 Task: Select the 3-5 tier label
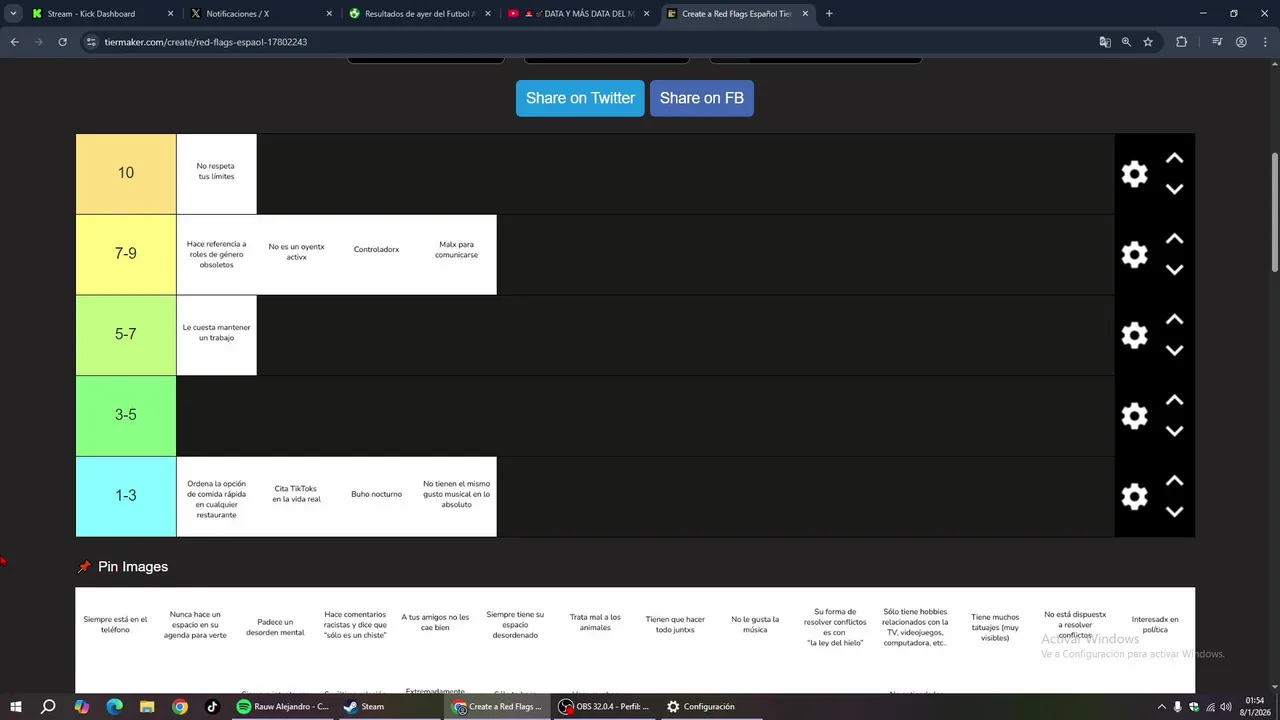(x=126, y=416)
